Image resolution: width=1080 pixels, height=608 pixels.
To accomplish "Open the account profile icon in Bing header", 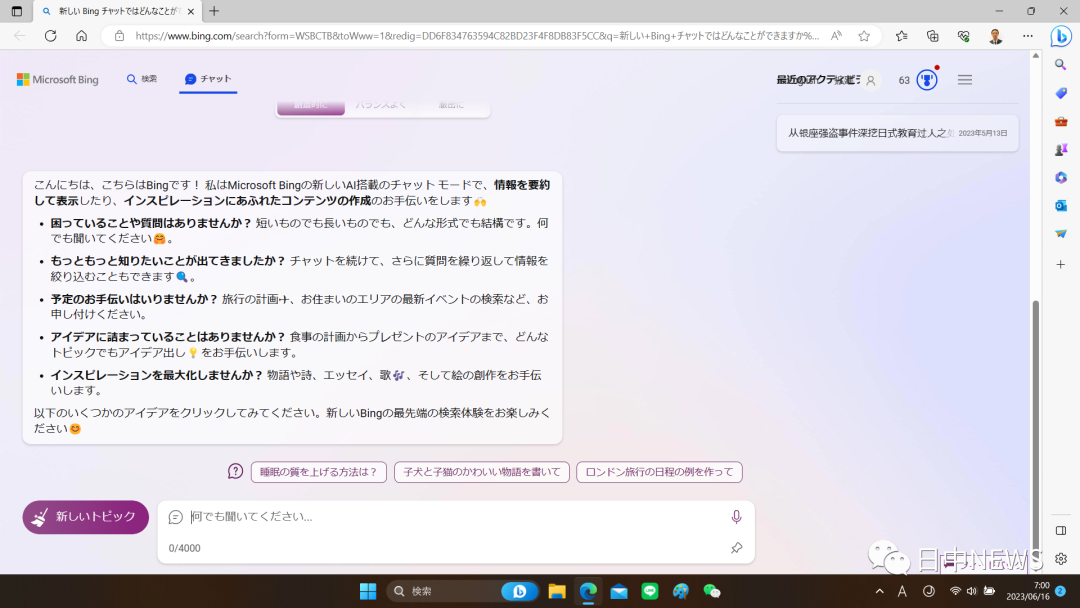I will pos(871,81).
